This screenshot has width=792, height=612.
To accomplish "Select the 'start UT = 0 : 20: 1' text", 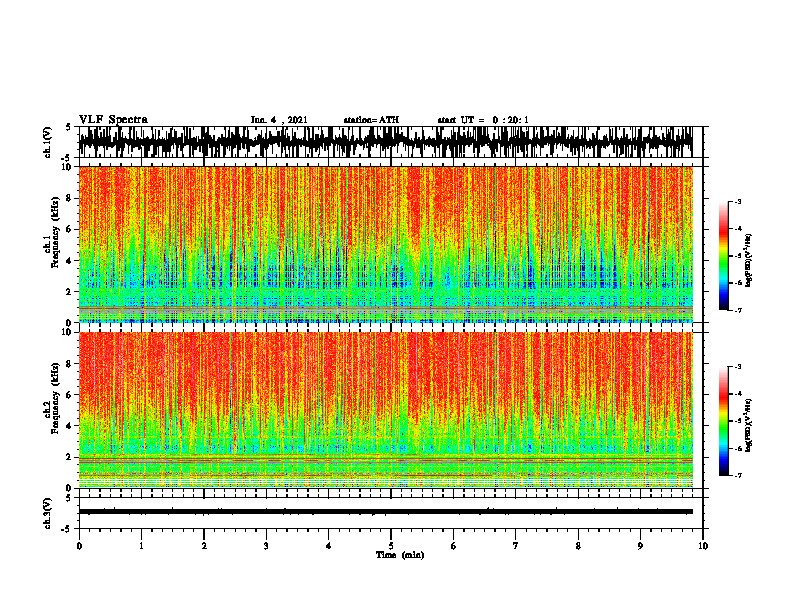I will (483, 120).
